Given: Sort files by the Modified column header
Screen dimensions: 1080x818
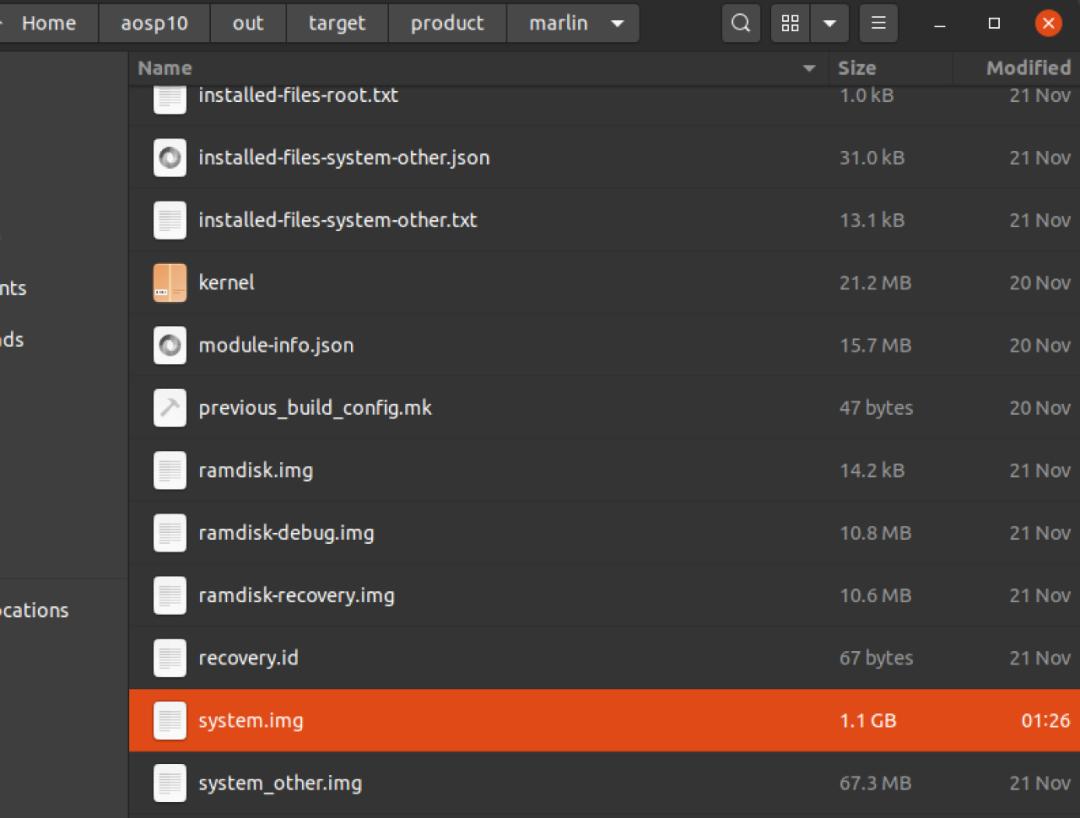Looking at the screenshot, I should pos(1027,68).
